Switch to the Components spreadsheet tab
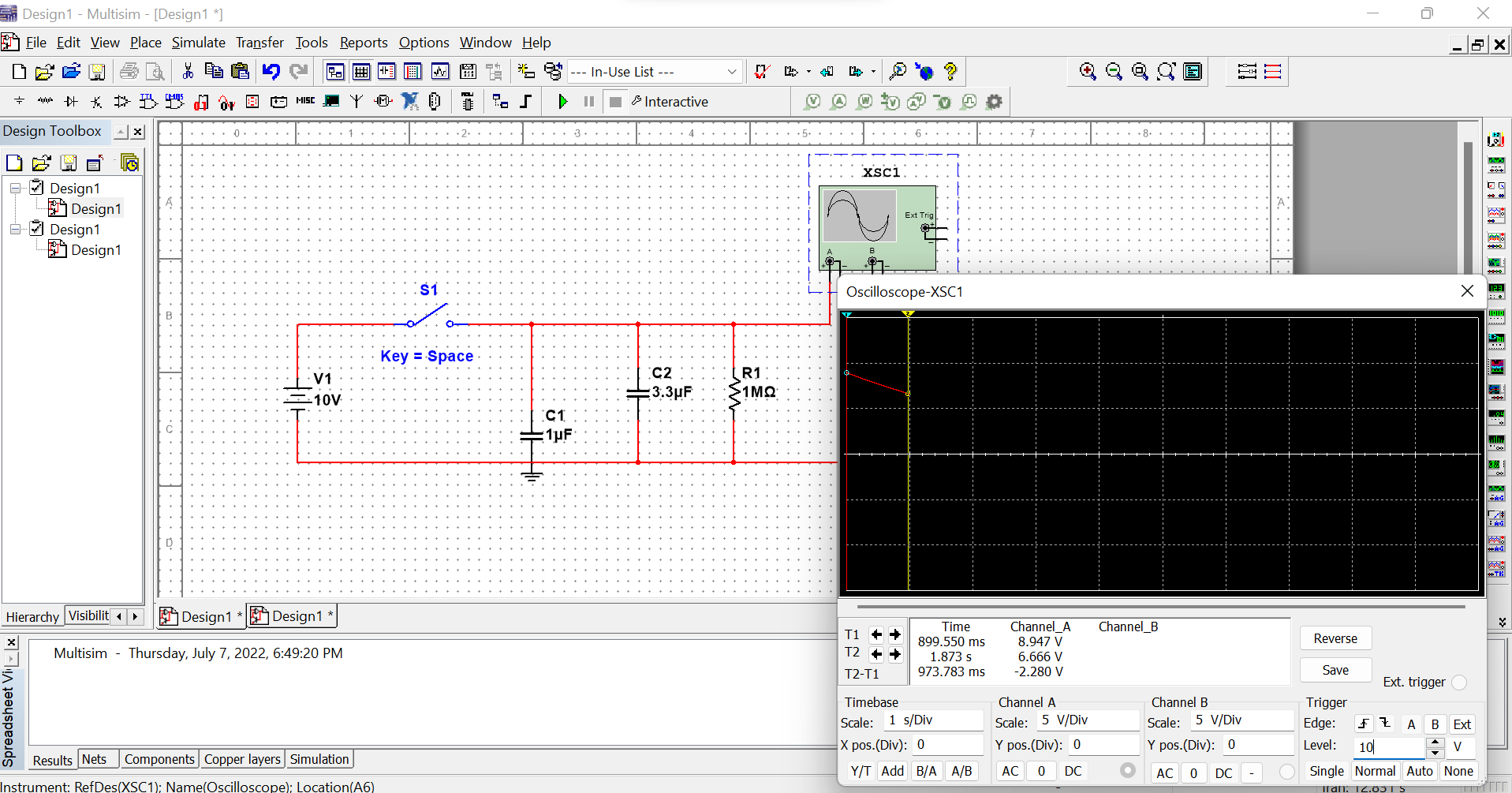This screenshot has width=1512, height=793. [159, 758]
